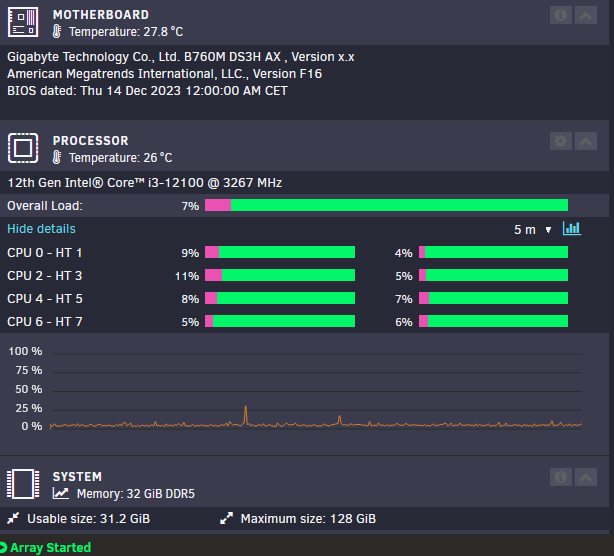The width and height of the screenshot is (614, 556).
Task: Click the motherboard Temperature: 27.8 °C text
Action: (x=126, y=32)
